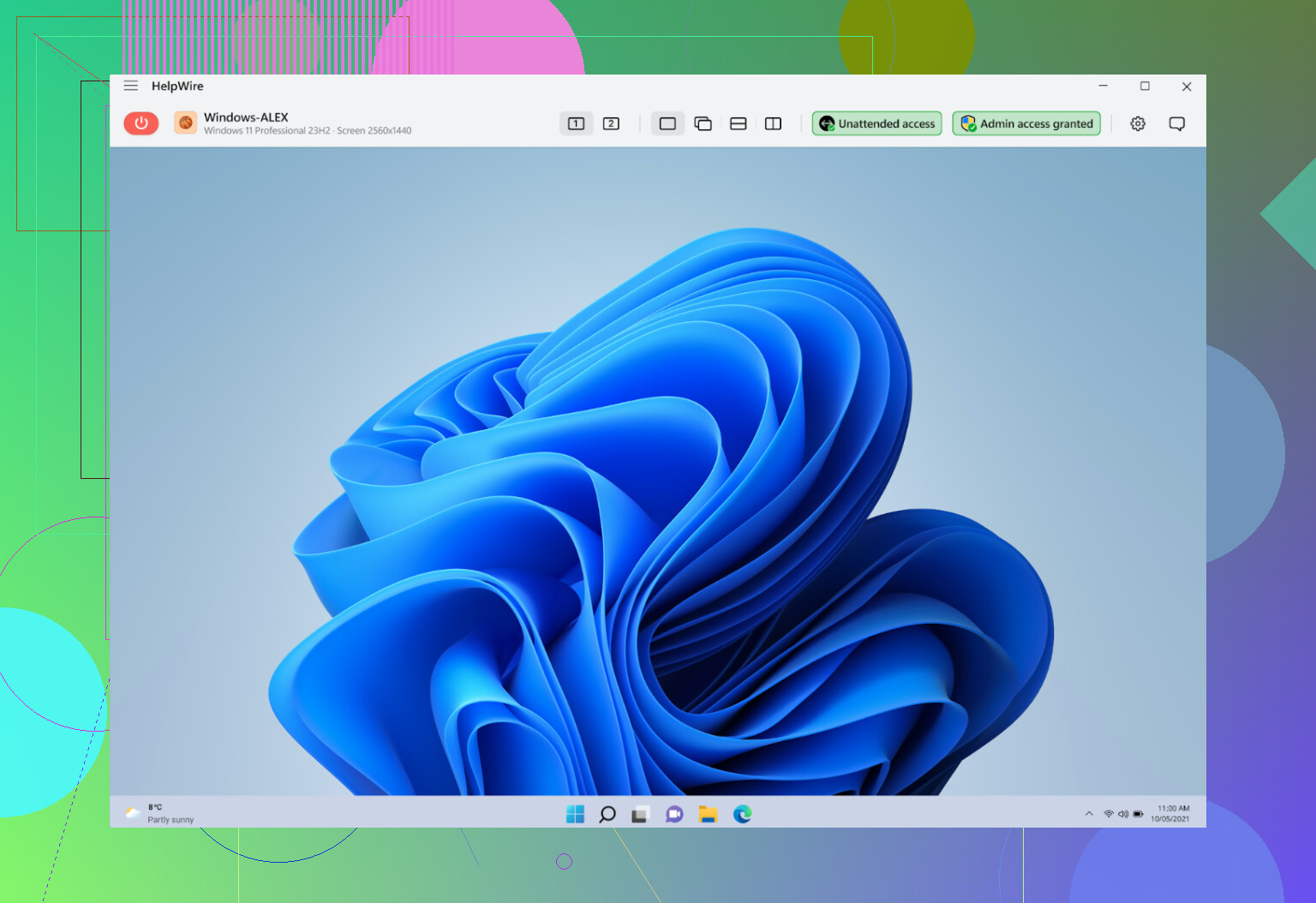Select horizontal split view layout
The width and height of the screenshot is (1316, 903).
(x=738, y=123)
